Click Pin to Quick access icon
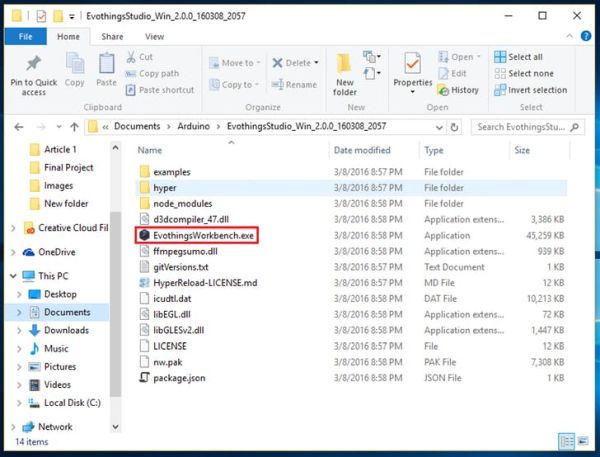600x457 pixels. 34,64
